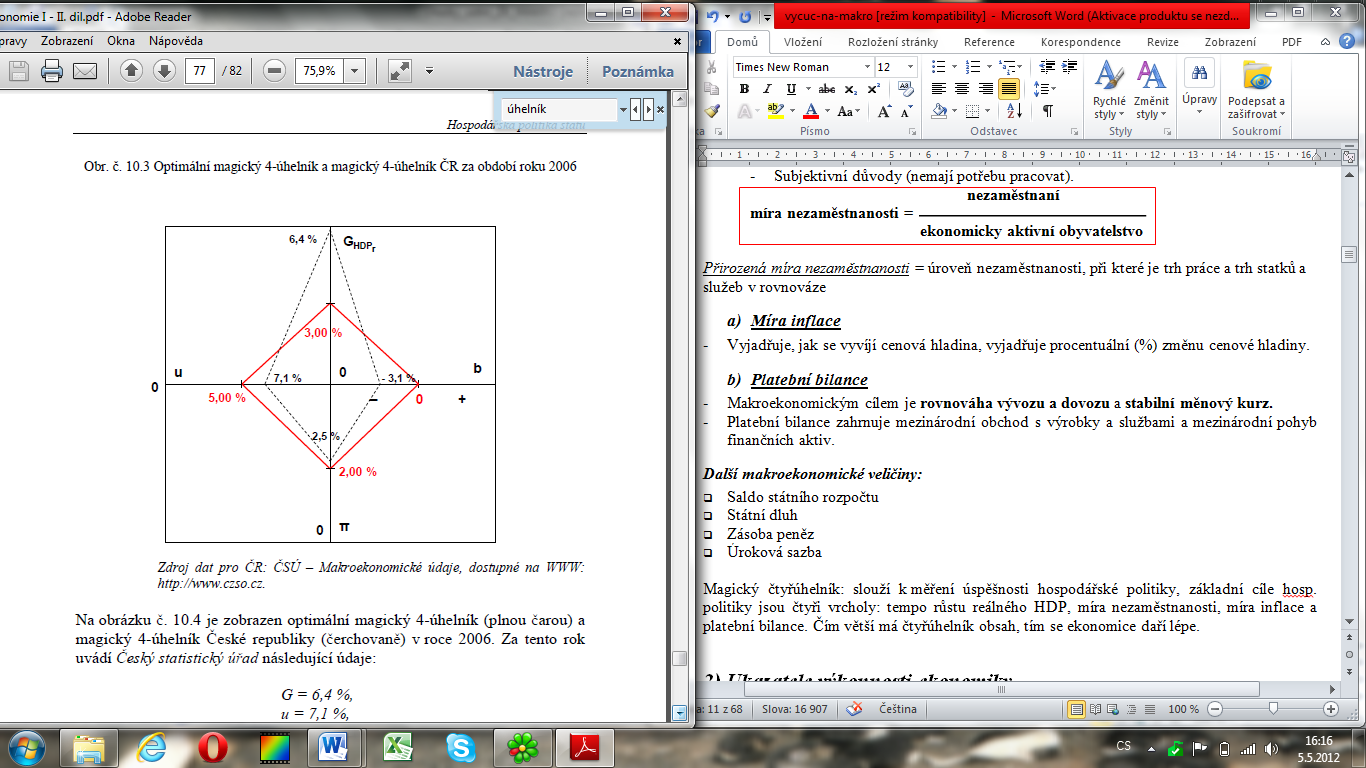Toggle show paragraph marks (¶)
Image resolution: width=1366 pixels, height=768 pixels.
click(x=1047, y=111)
